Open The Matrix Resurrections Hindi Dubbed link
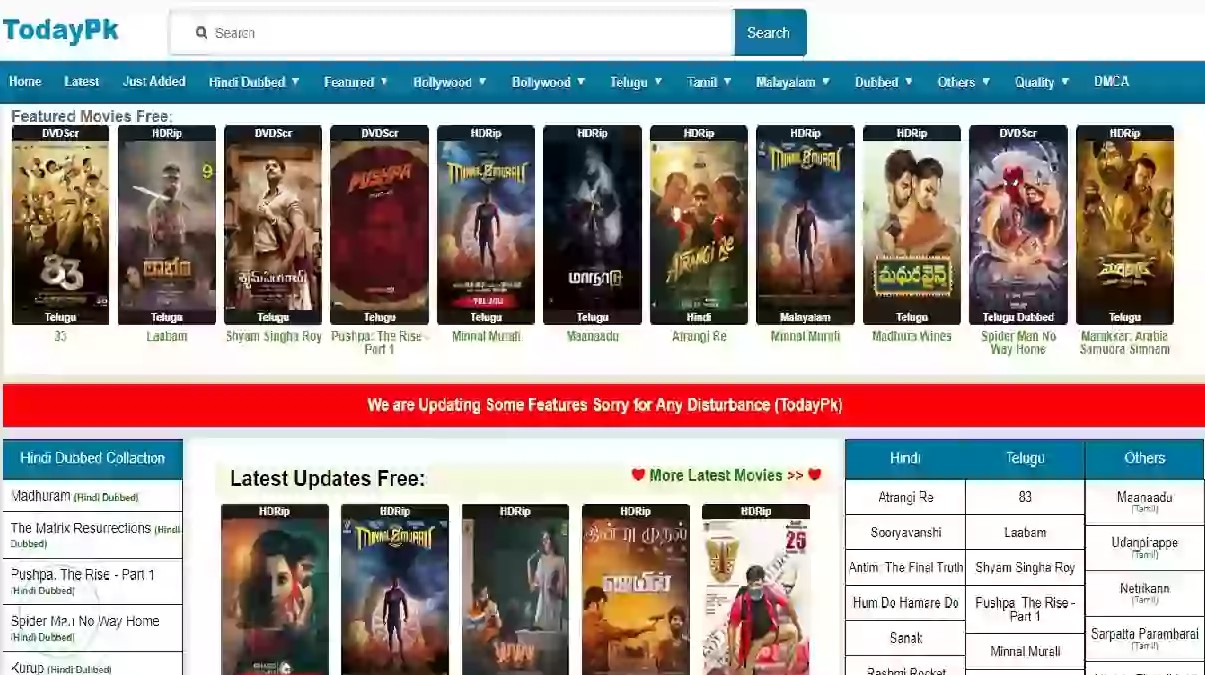Viewport: 1205px width, 675px height. 81,529
